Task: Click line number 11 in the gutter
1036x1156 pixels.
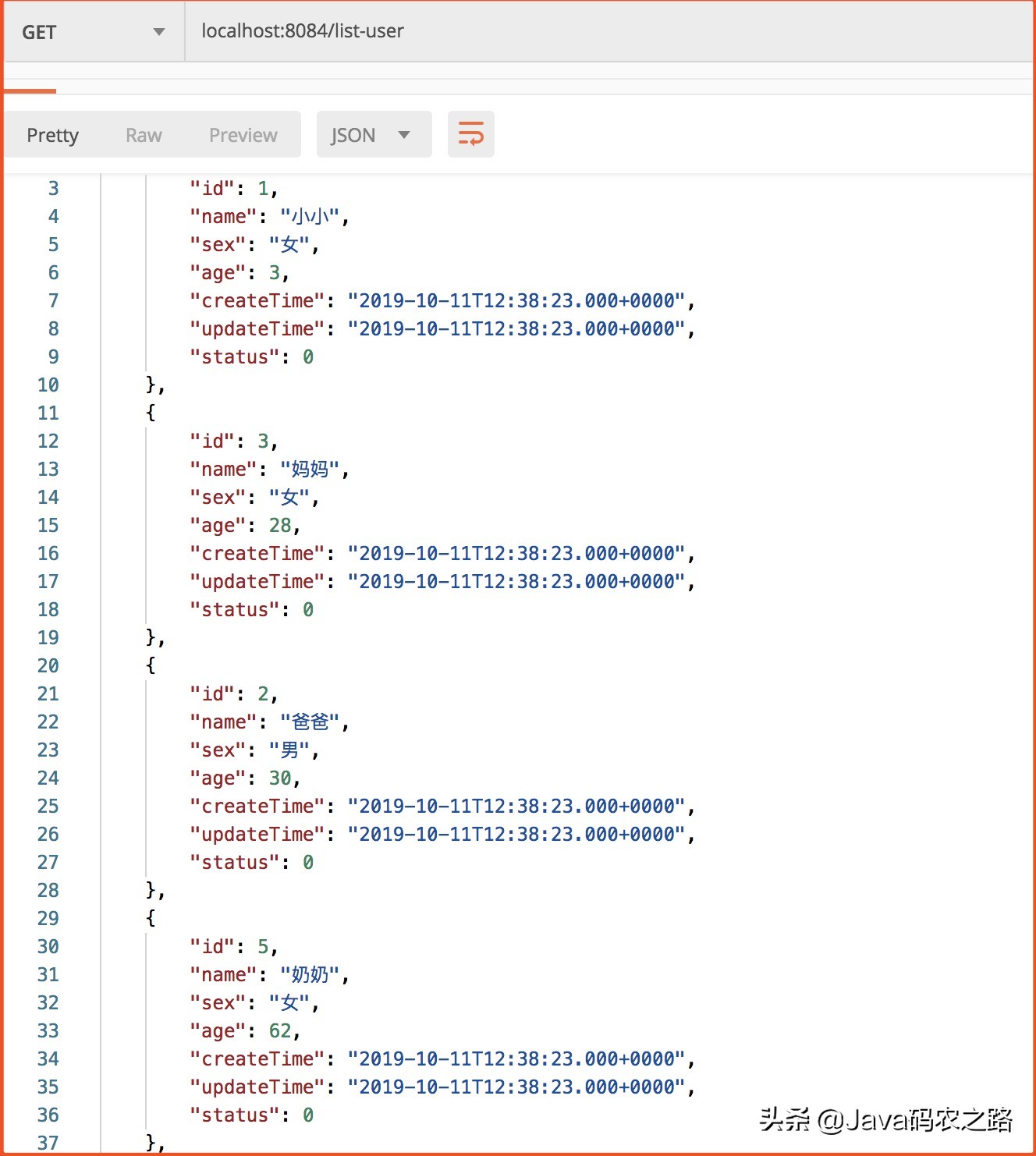Action: click(x=48, y=413)
